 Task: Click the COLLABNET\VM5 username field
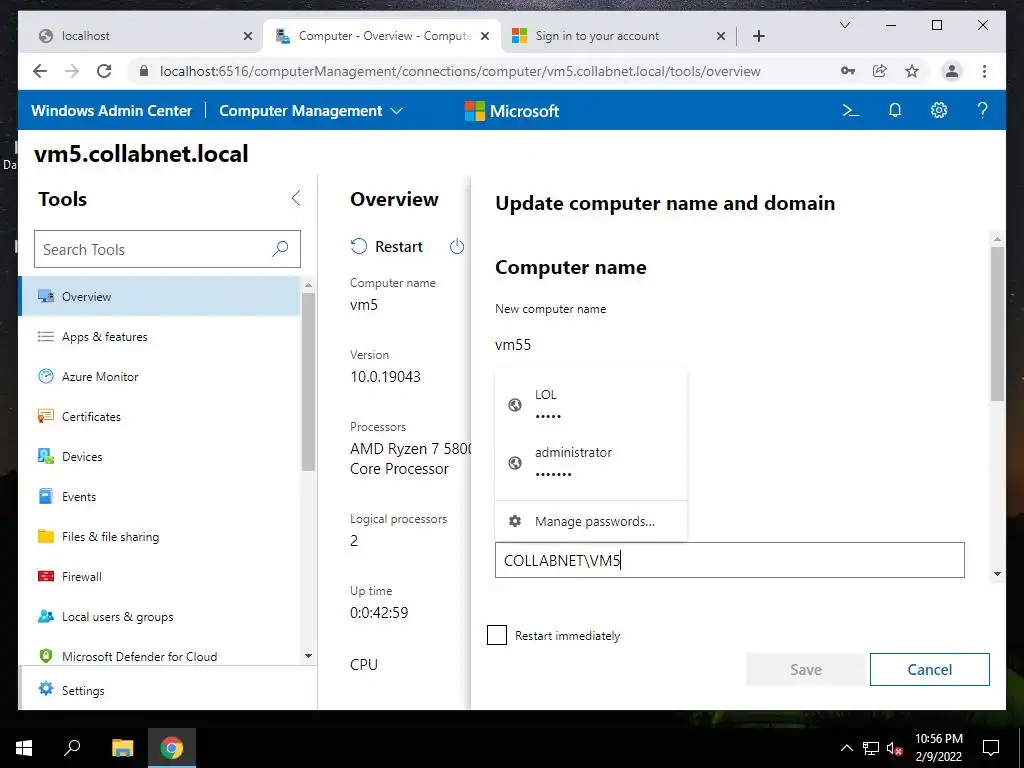(x=729, y=560)
